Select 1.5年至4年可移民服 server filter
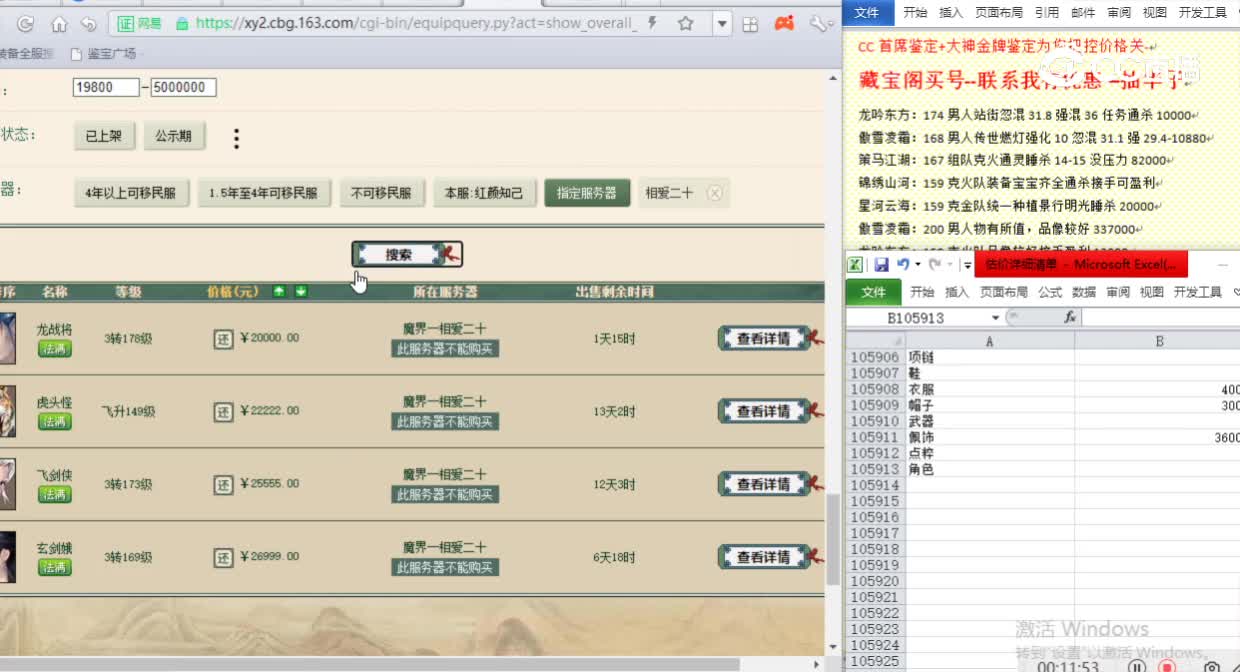Screen dimensions: 1240x672 [x=263, y=193]
